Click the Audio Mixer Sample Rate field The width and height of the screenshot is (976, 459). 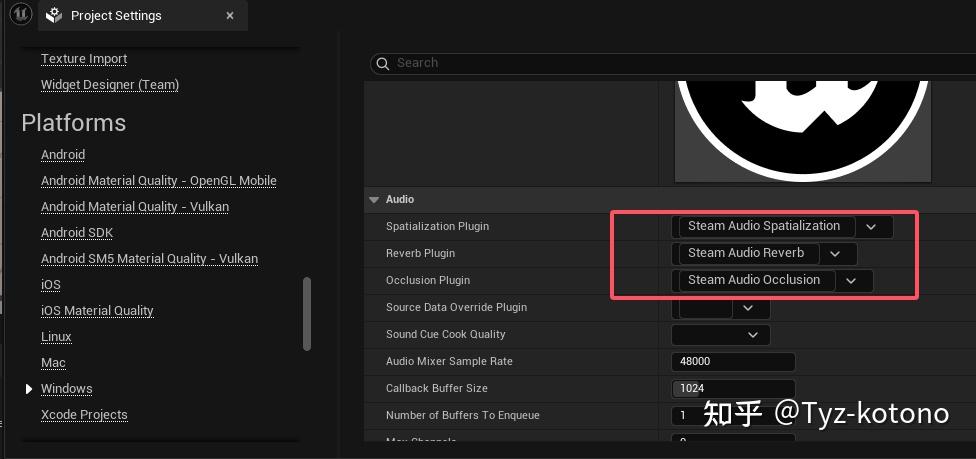click(733, 362)
